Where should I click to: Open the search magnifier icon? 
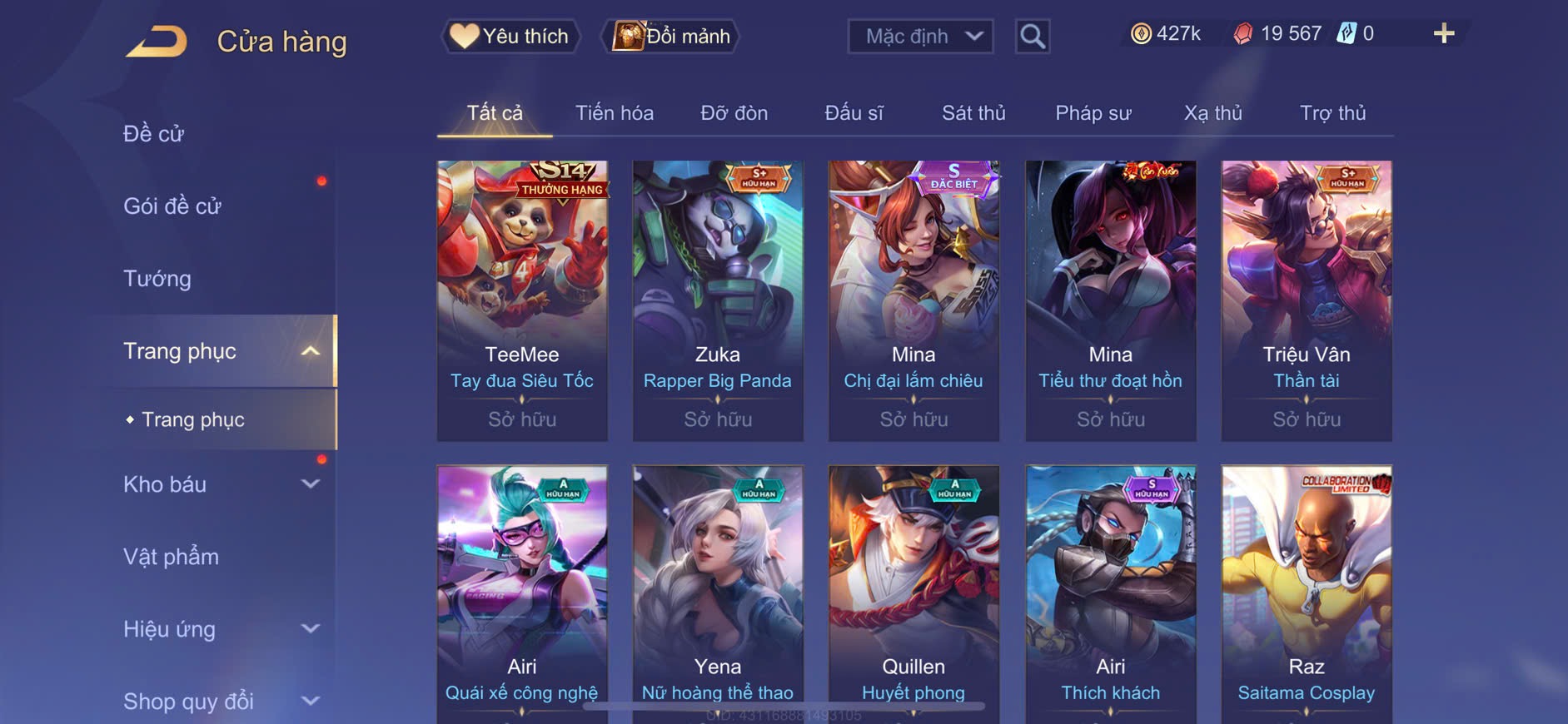click(1033, 37)
